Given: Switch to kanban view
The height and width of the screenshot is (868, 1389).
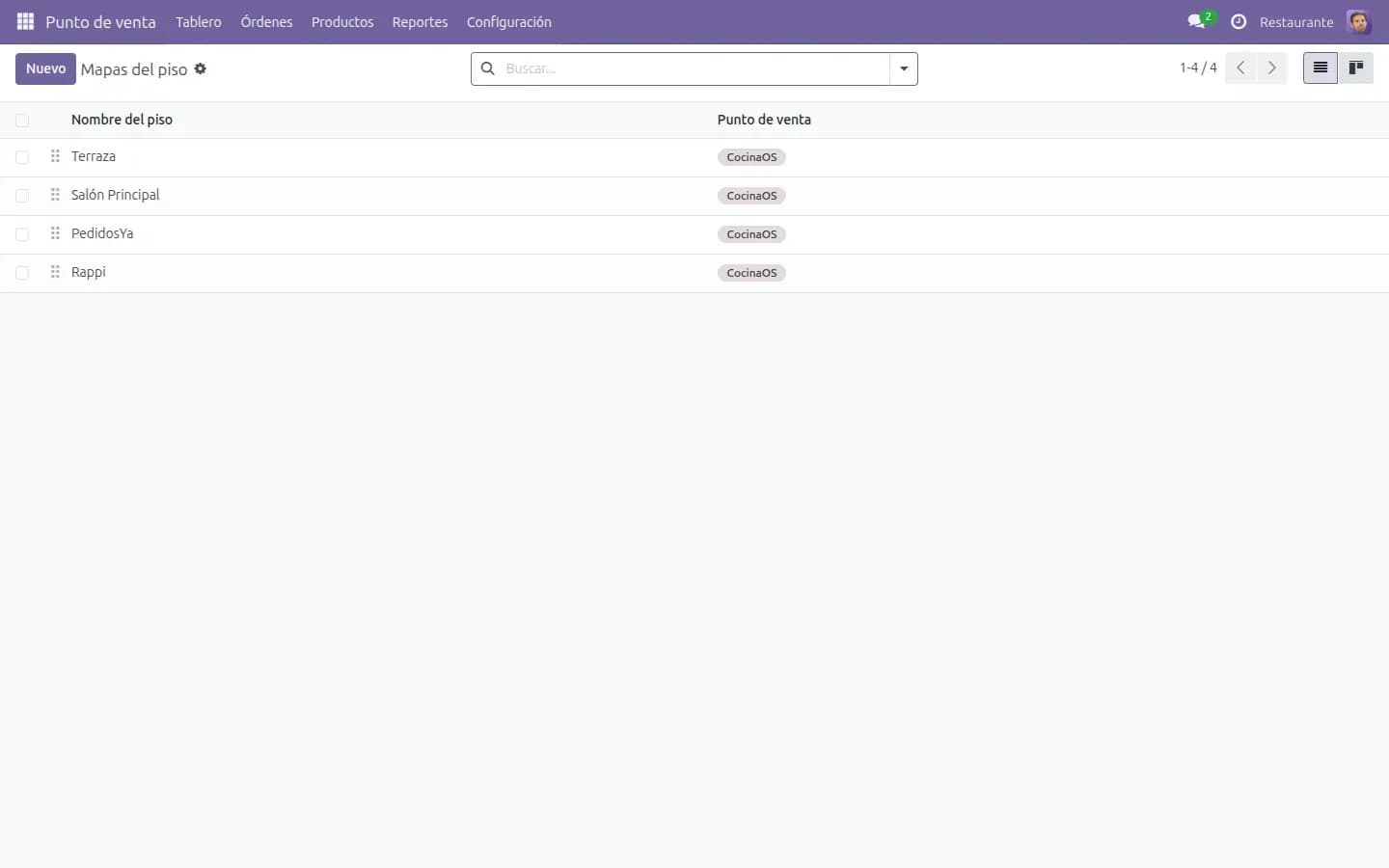Looking at the screenshot, I should pyautogui.click(x=1355, y=68).
